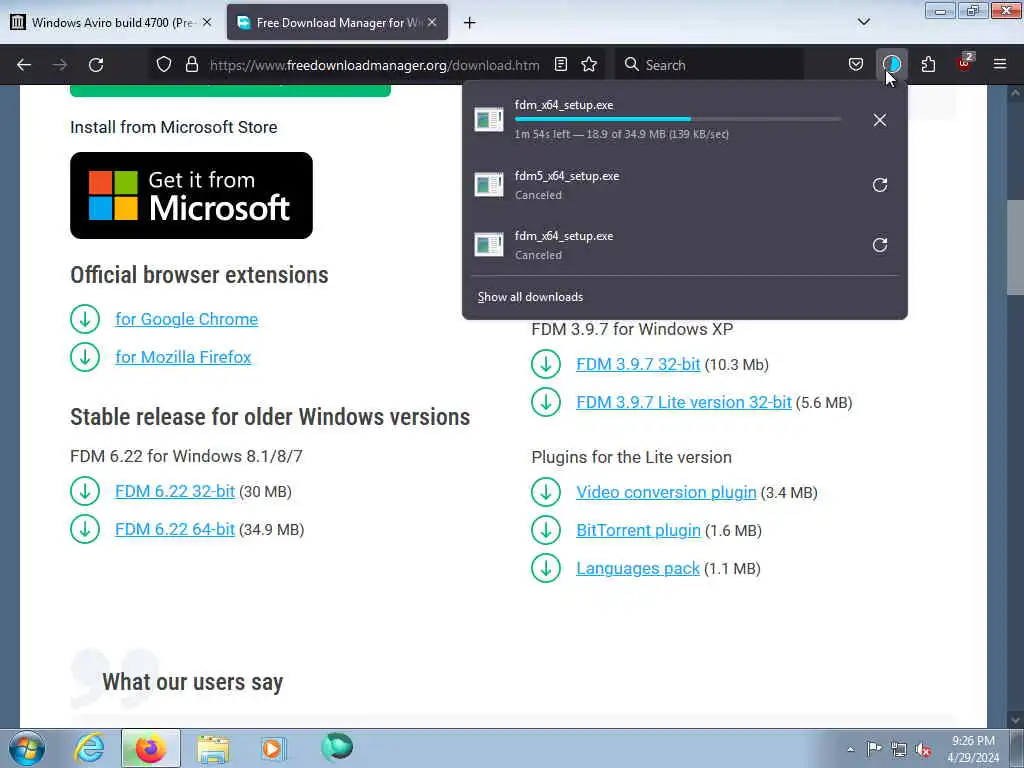
Task: Click the muted volume tray icon
Action: pos(923,750)
